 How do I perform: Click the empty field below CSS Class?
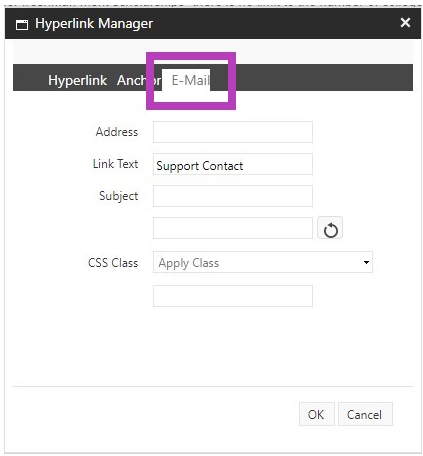233,296
